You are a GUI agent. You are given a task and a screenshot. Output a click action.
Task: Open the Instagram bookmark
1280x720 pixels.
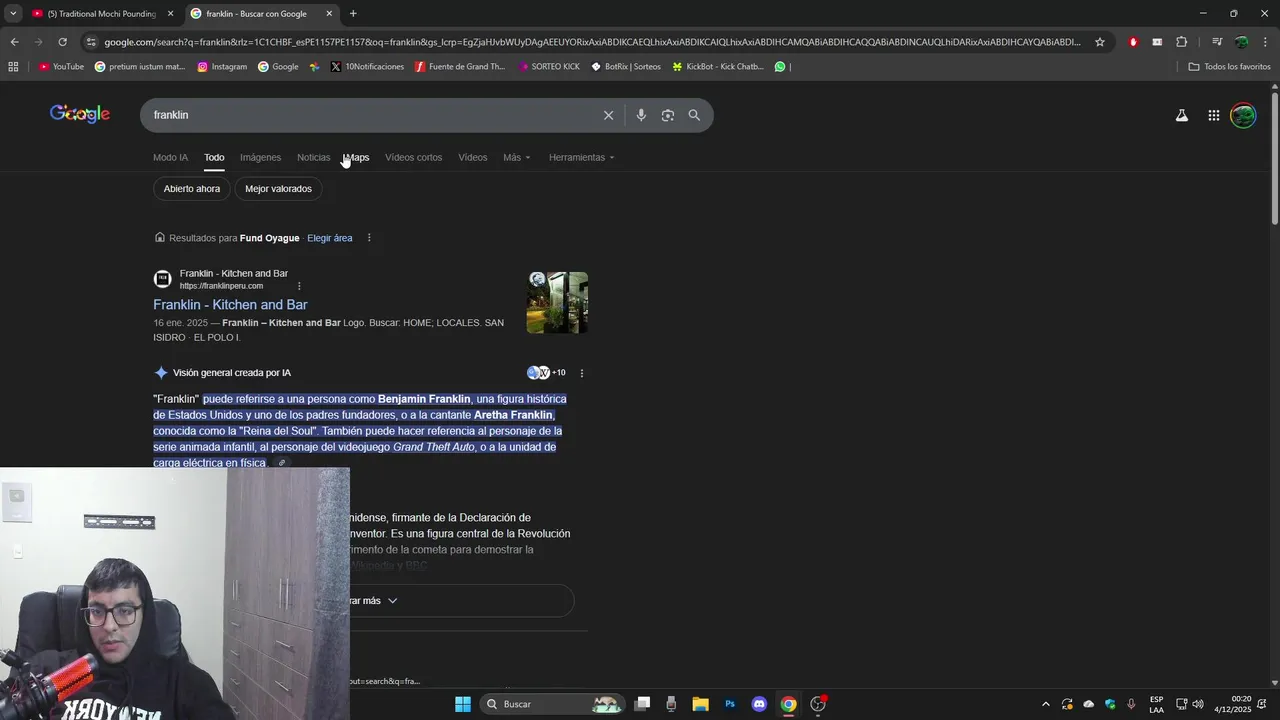coord(222,67)
